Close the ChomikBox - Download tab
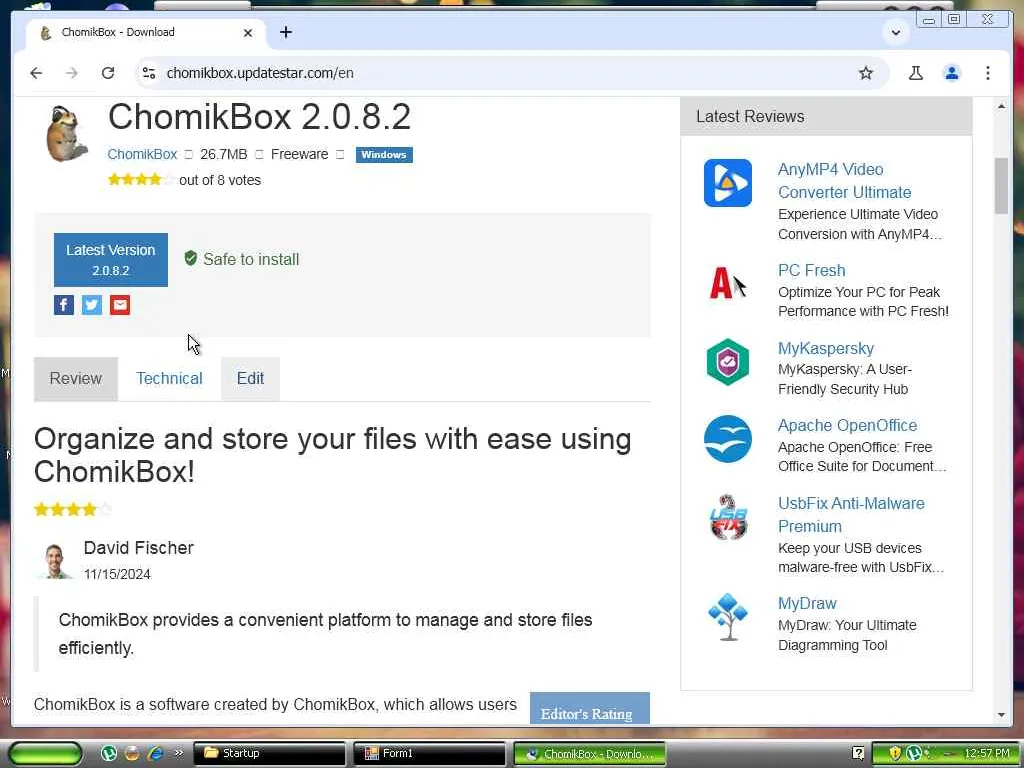Viewport: 1024px width, 768px height. (248, 33)
